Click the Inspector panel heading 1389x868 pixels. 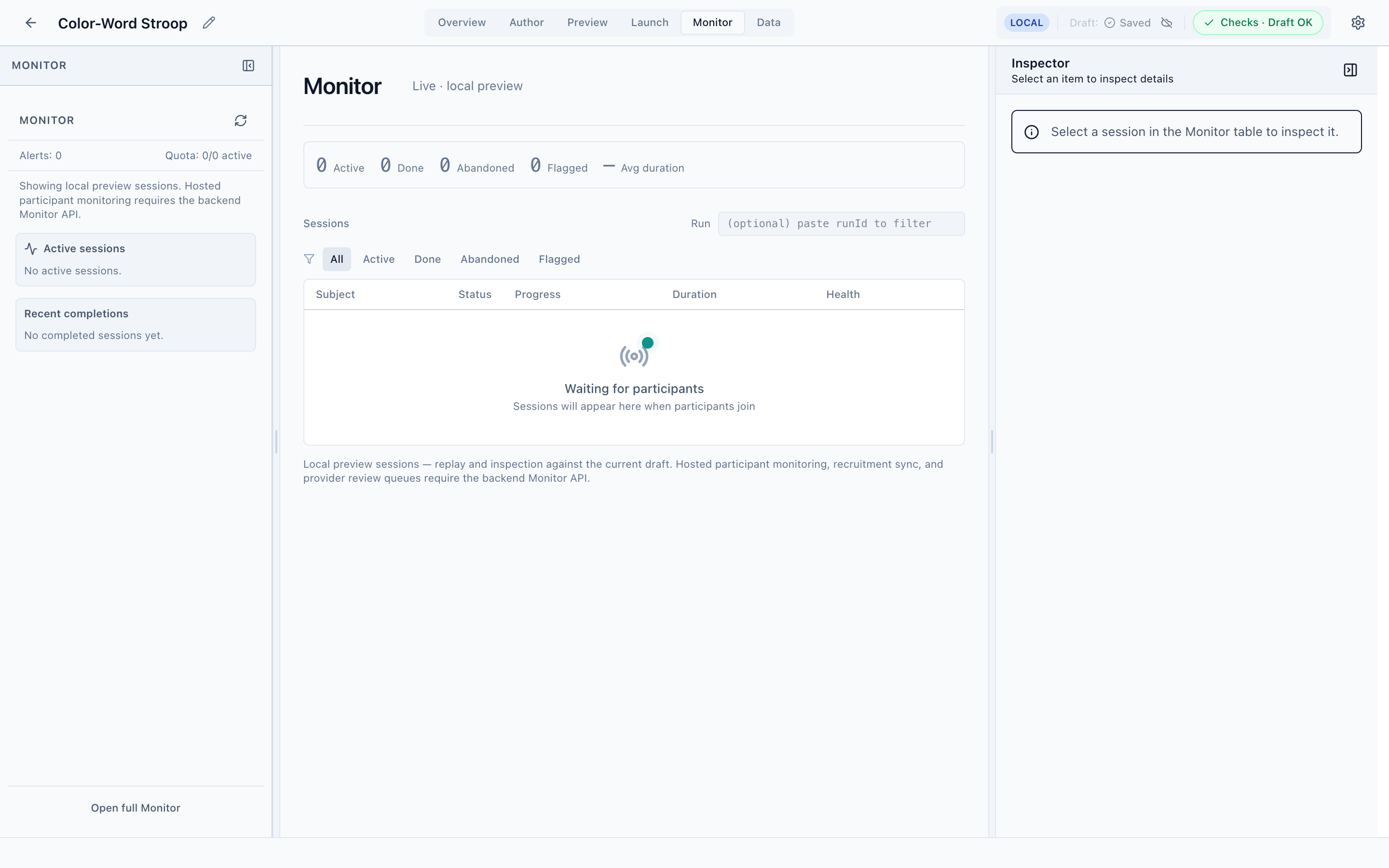point(1040,63)
